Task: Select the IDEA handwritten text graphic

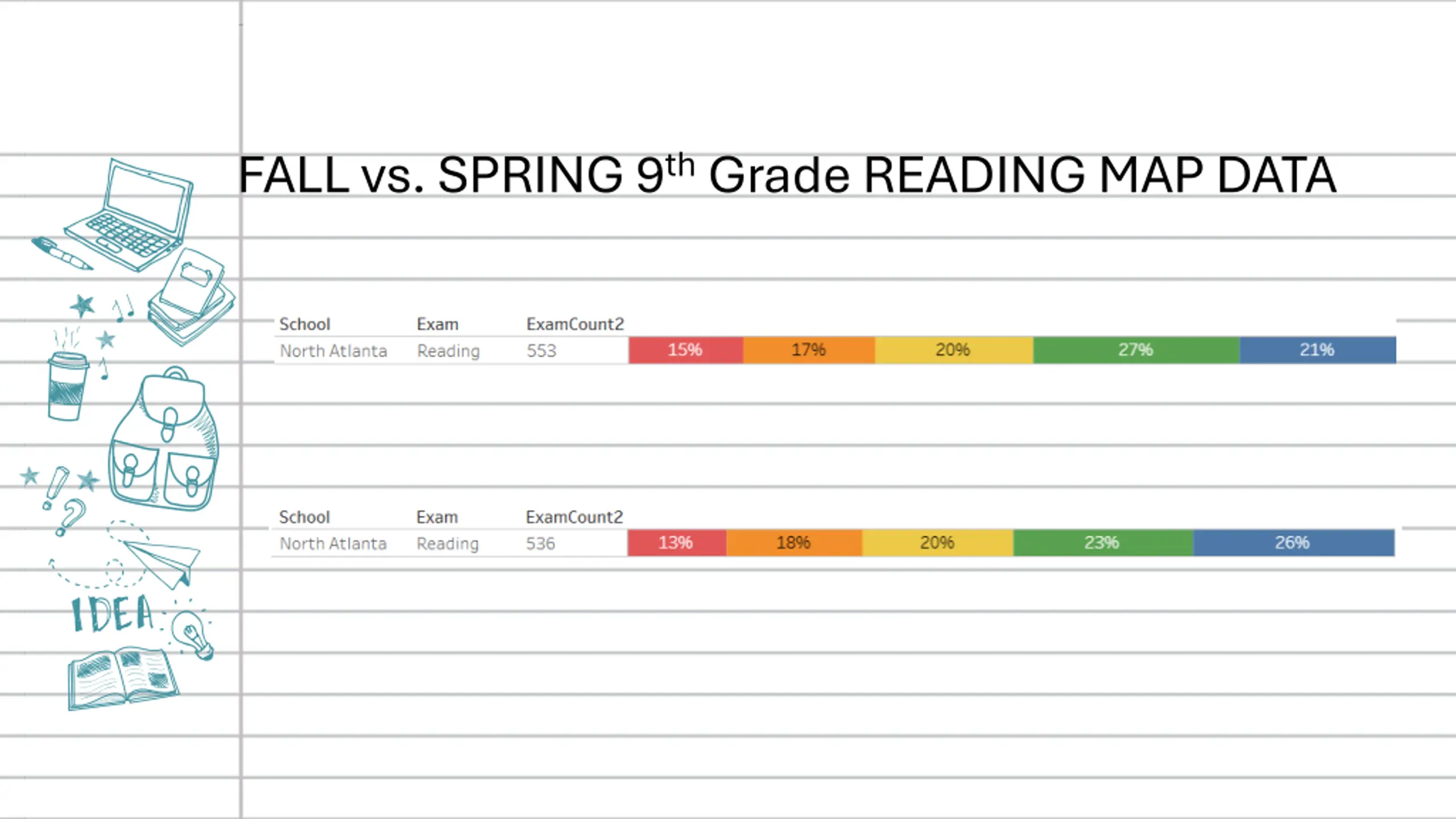Action: pyautogui.click(x=113, y=614)
